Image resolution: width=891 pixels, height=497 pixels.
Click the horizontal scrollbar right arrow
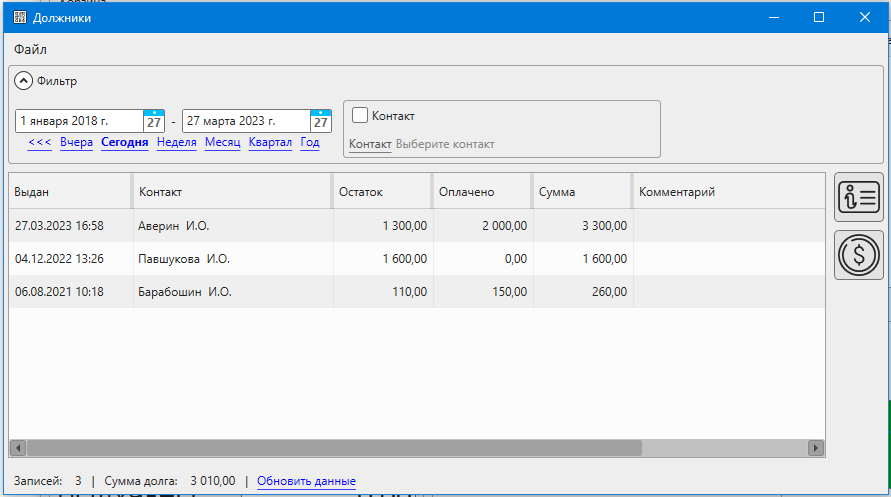tap(816, 448)
